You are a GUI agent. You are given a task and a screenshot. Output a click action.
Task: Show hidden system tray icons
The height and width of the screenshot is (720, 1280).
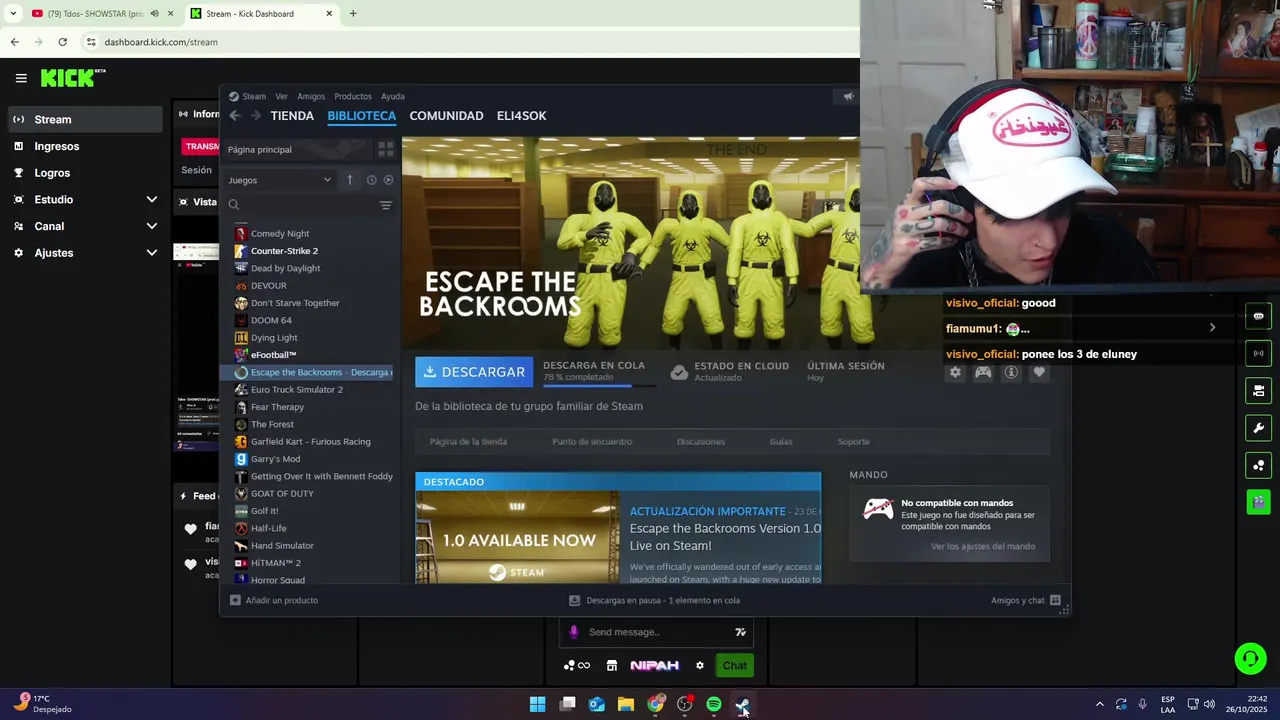[x=1099, y=704]
